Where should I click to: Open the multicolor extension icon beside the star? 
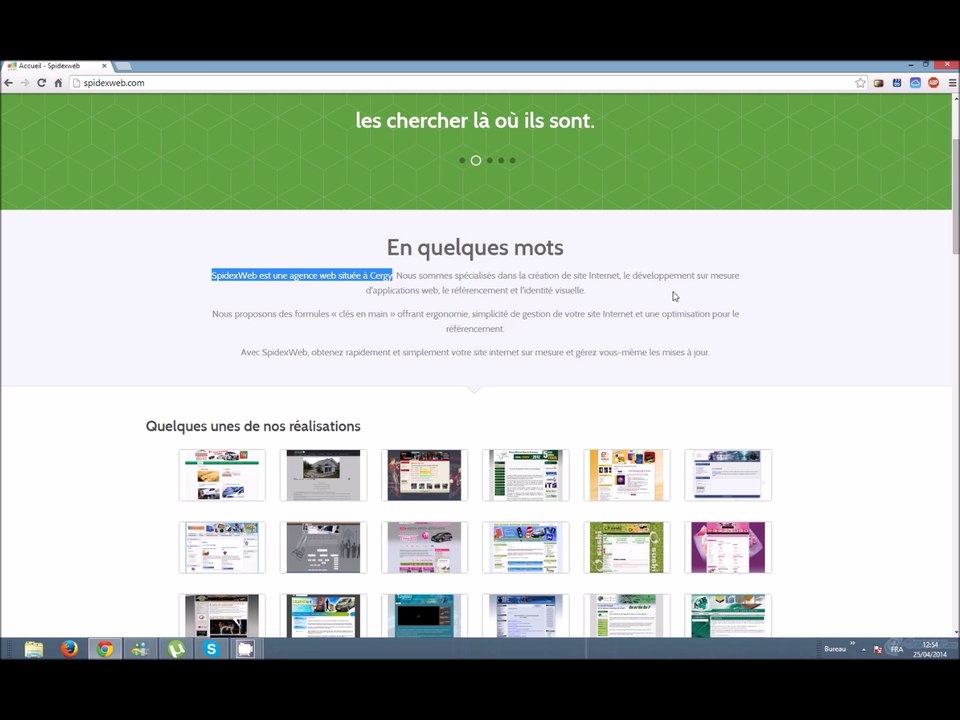(x=879, y=83)
